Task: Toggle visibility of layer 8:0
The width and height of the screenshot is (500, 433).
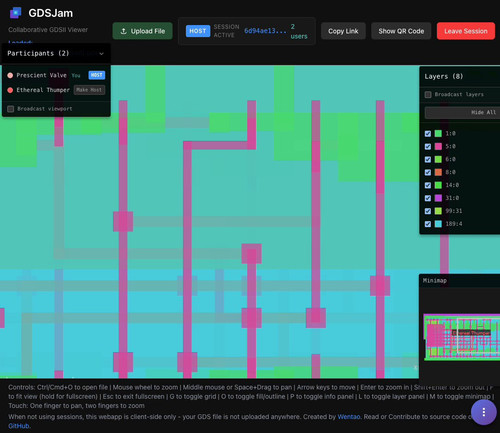Action: pos(428,172)
